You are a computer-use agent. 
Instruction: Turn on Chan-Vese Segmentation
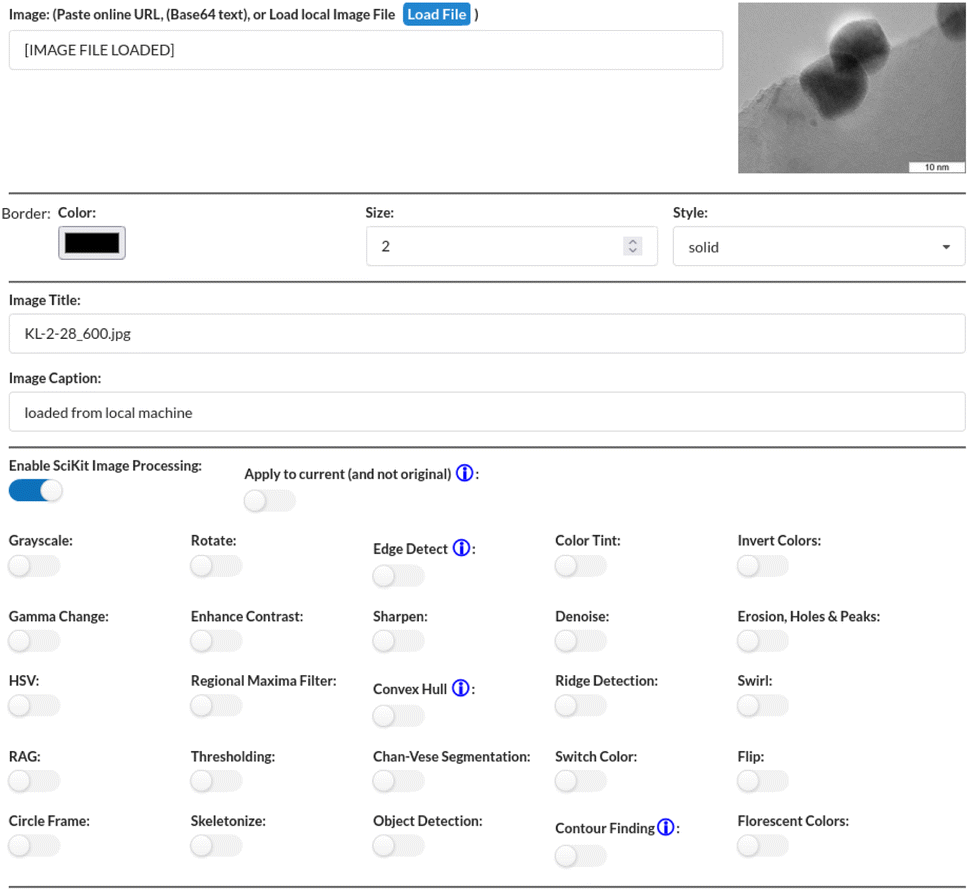pos(397,780)
